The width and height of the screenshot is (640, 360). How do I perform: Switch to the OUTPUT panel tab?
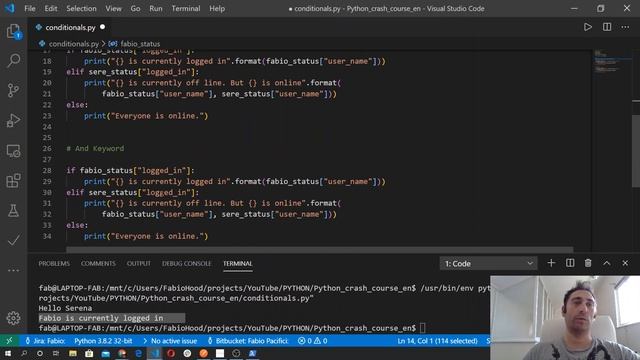click(138, 264)
